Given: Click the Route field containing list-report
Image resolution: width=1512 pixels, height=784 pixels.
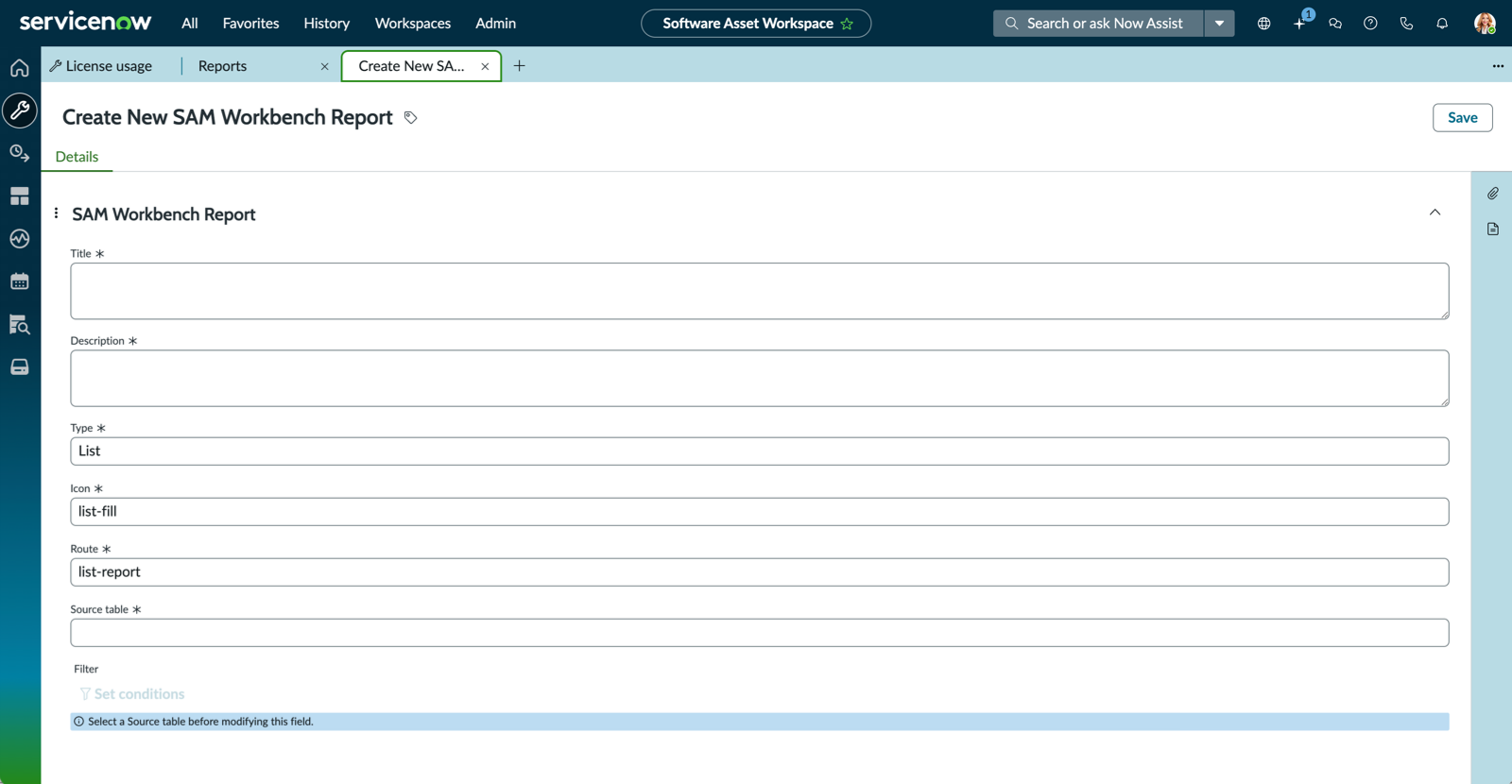Looking at the screenshot, I should (759, 572).
